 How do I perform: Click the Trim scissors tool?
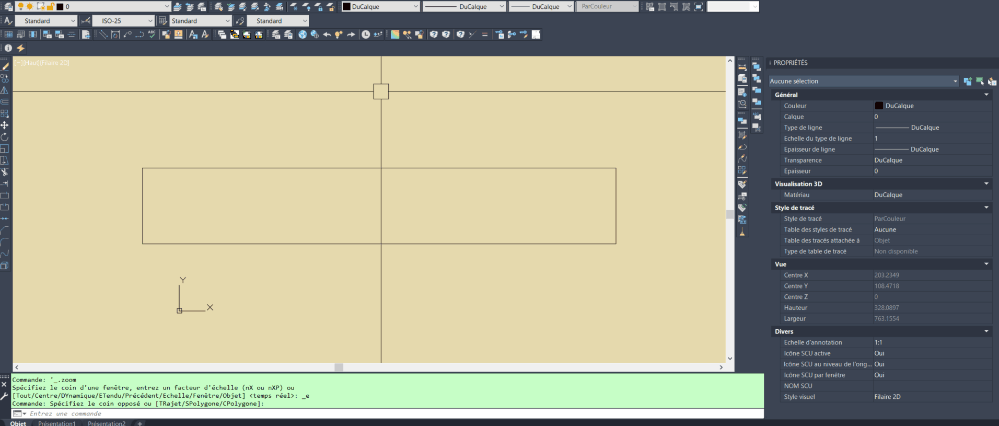tap(5, 172)
